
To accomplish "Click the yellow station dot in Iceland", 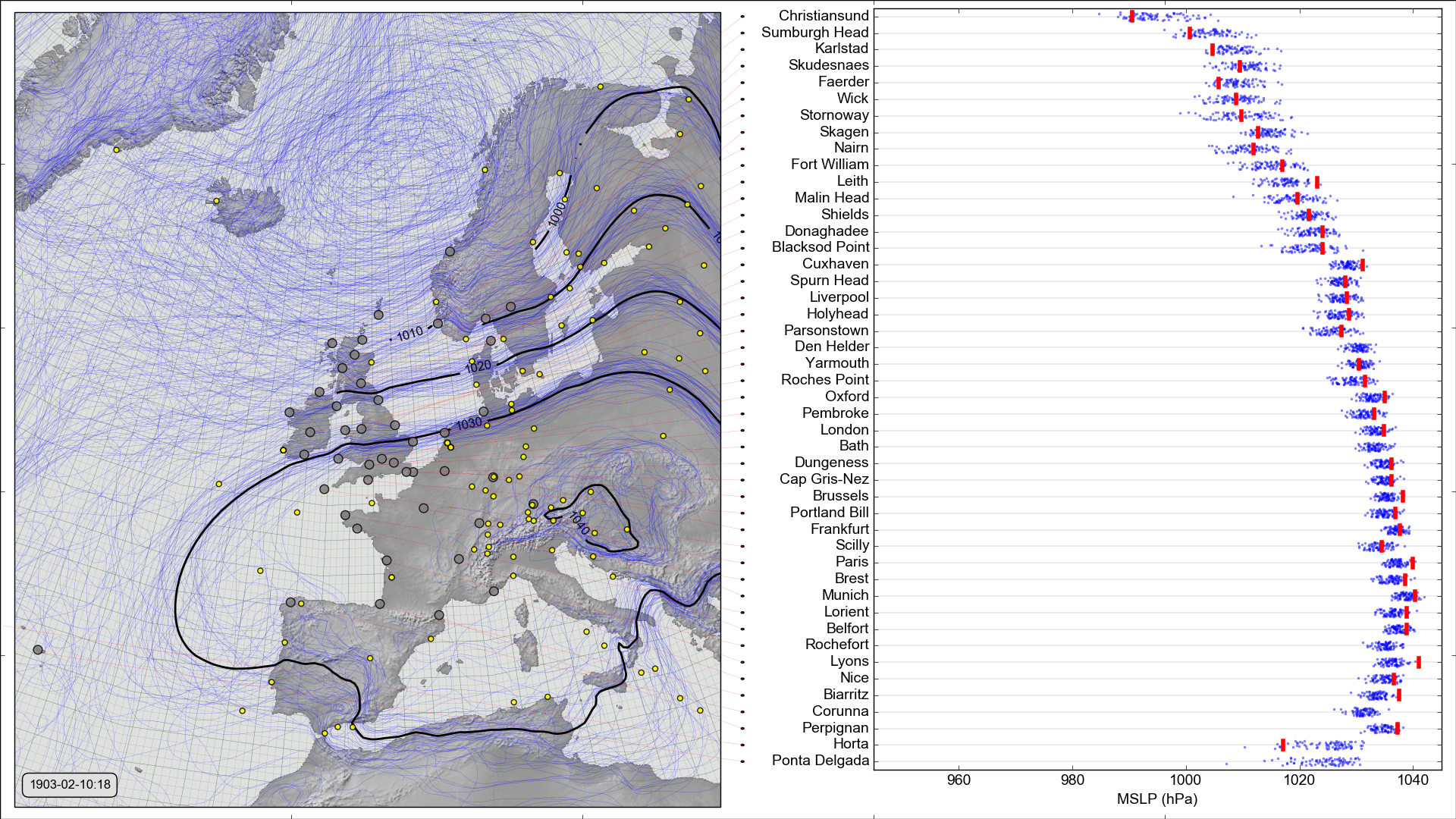I will pyautogui.click(x=216, y=201).
